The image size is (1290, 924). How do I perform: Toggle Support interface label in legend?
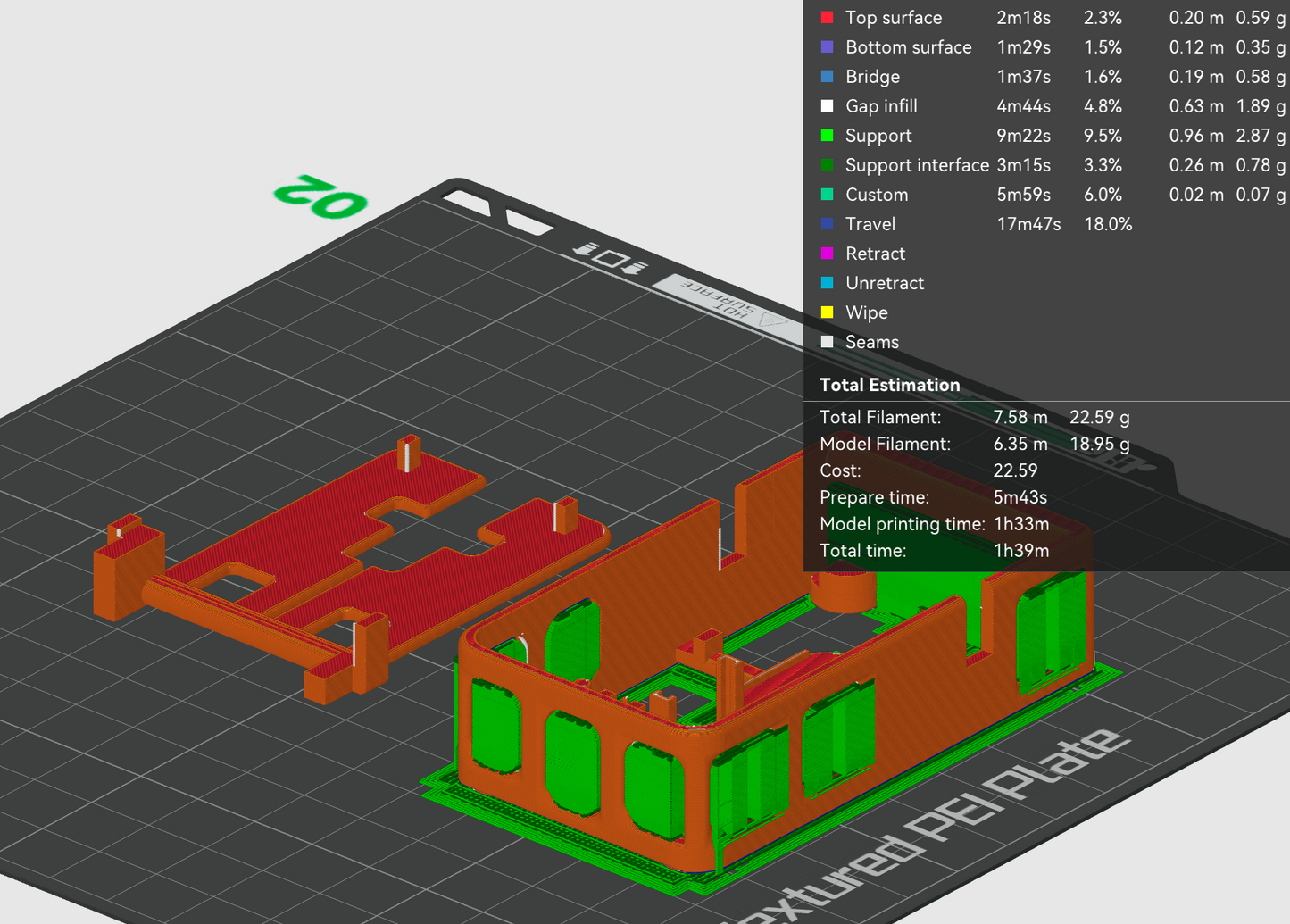click(917, 165)
